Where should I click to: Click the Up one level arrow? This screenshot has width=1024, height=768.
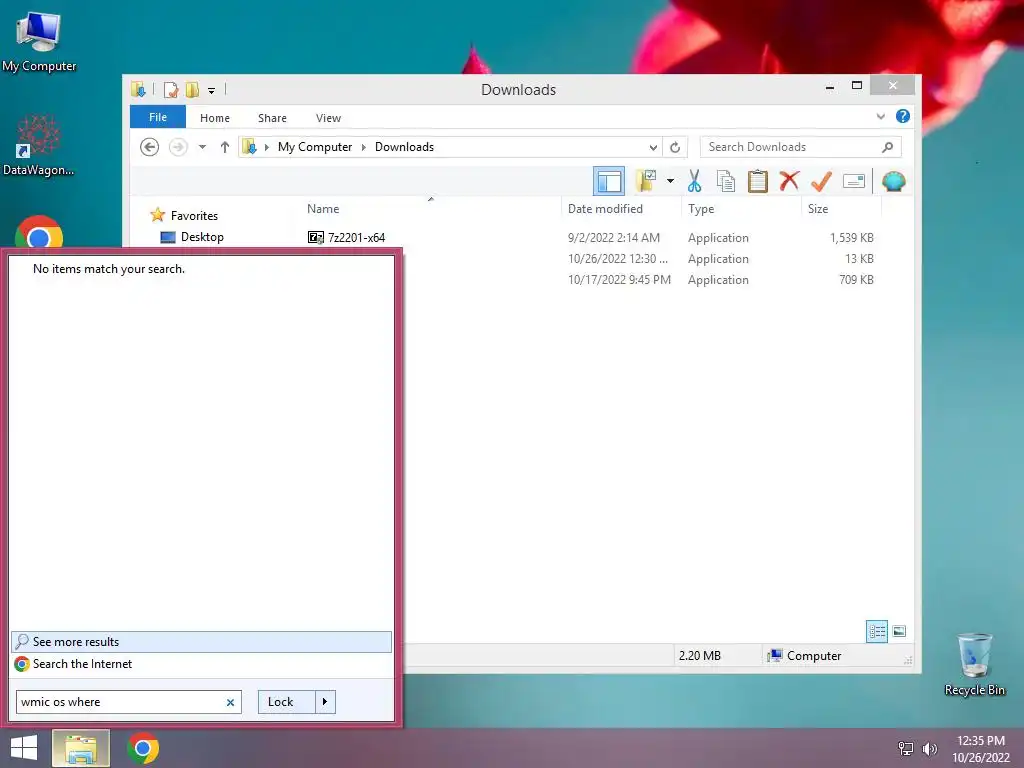pos(225,147)
